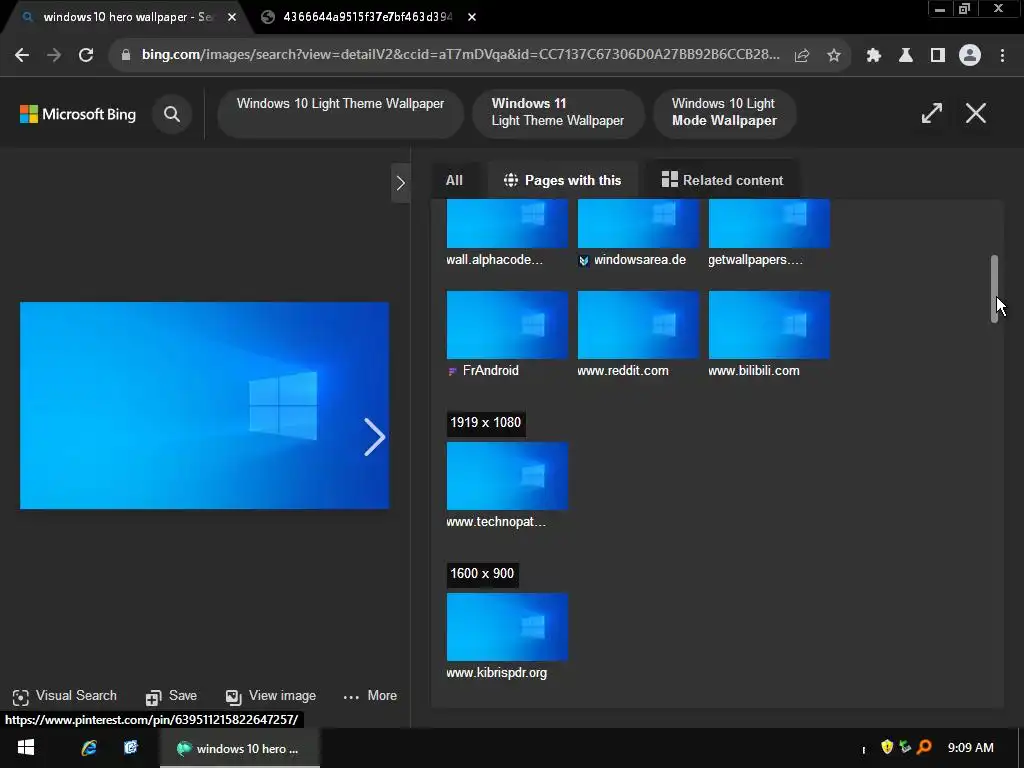Click the address bar URL

coord(460,55)
